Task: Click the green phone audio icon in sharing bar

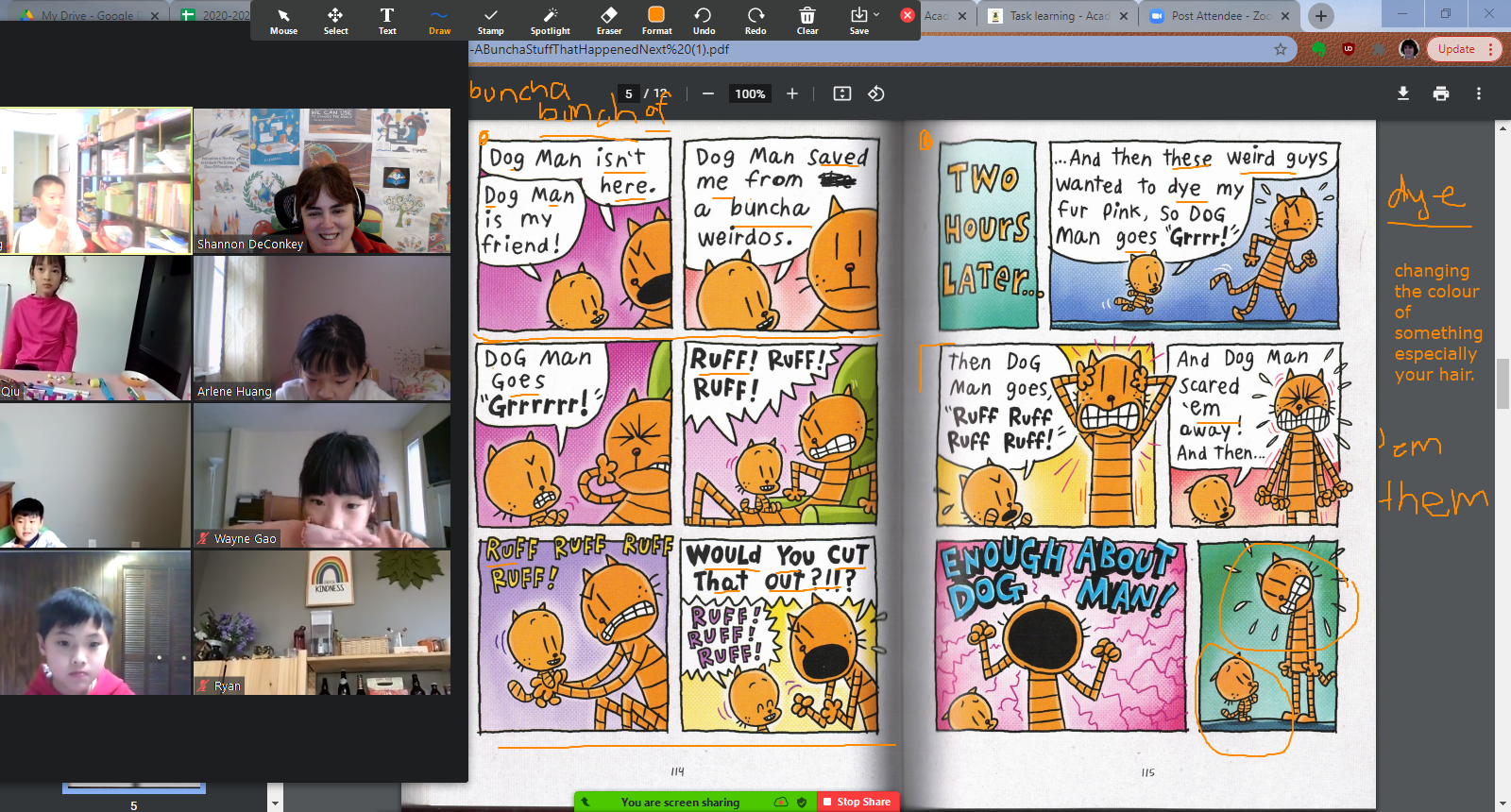Action: pos(586,803)
